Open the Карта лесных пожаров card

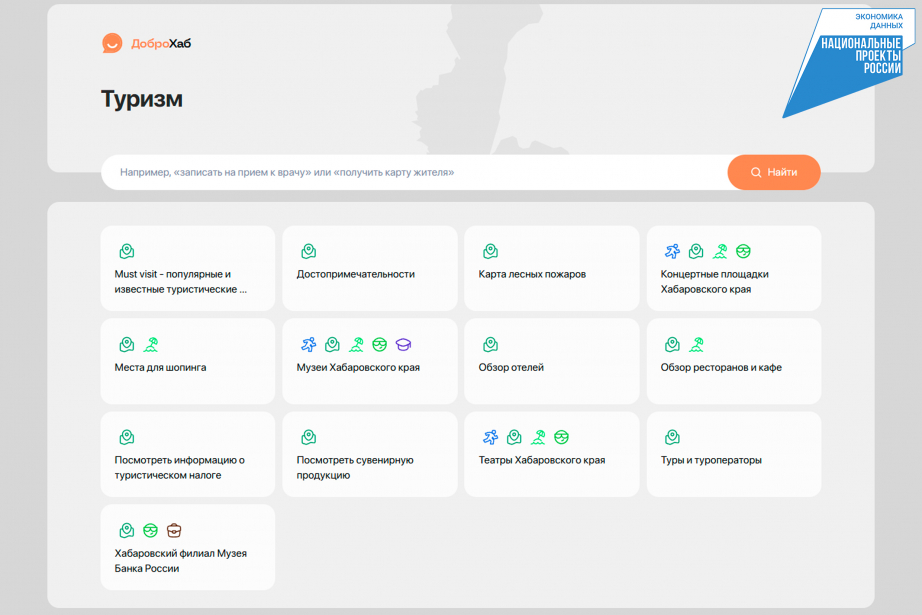coord(552,268)
